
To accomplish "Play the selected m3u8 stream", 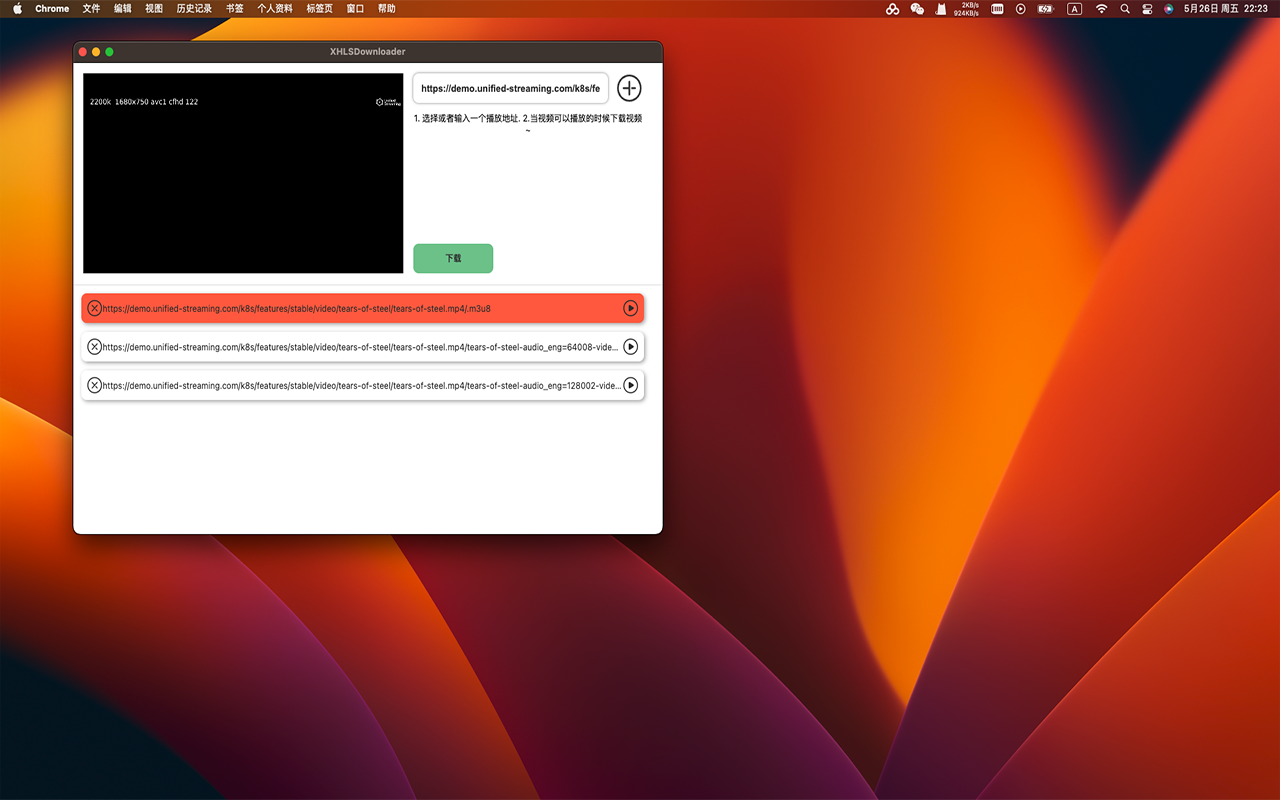I will pos(630,308).
